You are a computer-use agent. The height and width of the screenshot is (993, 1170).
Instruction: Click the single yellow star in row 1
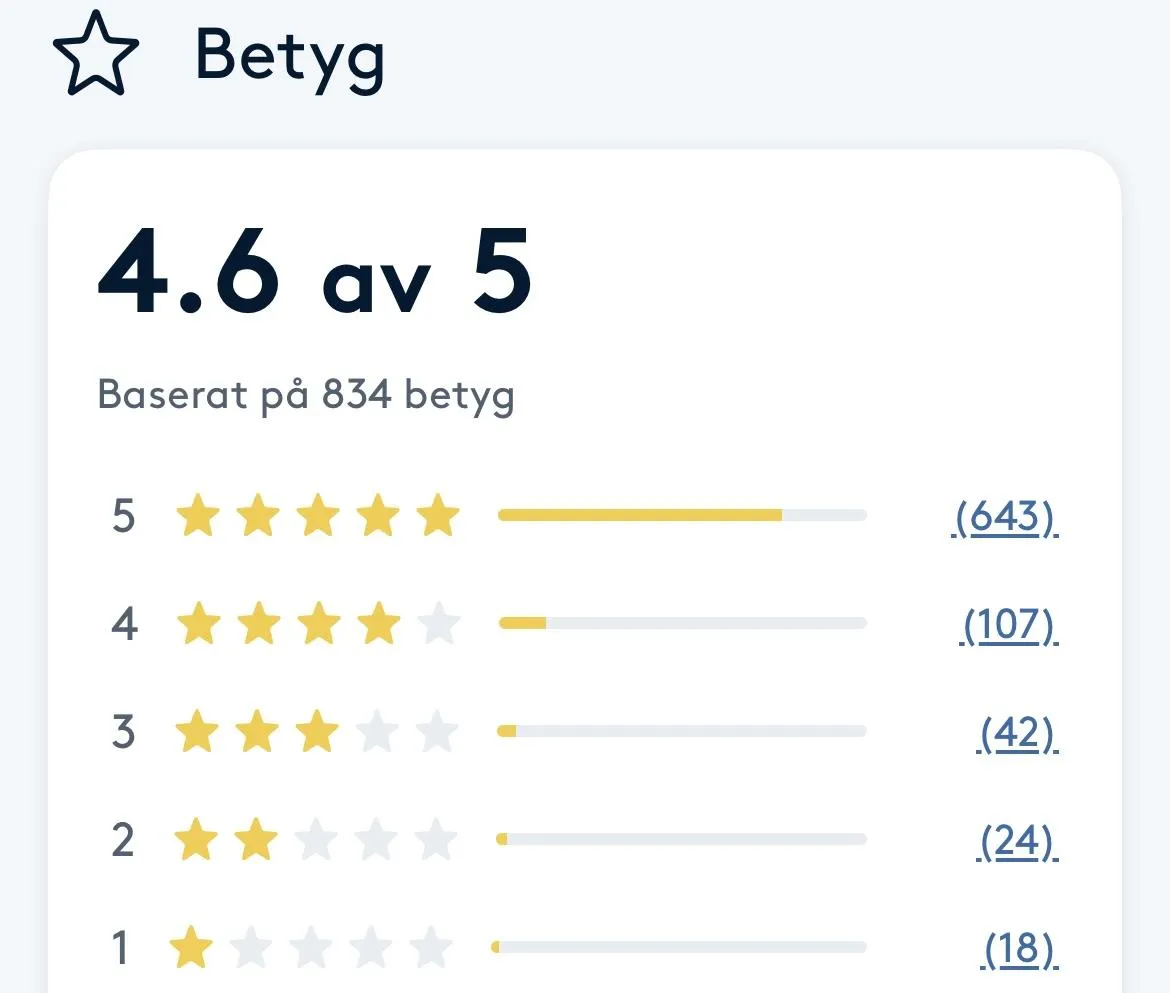[x=191, y=947]
